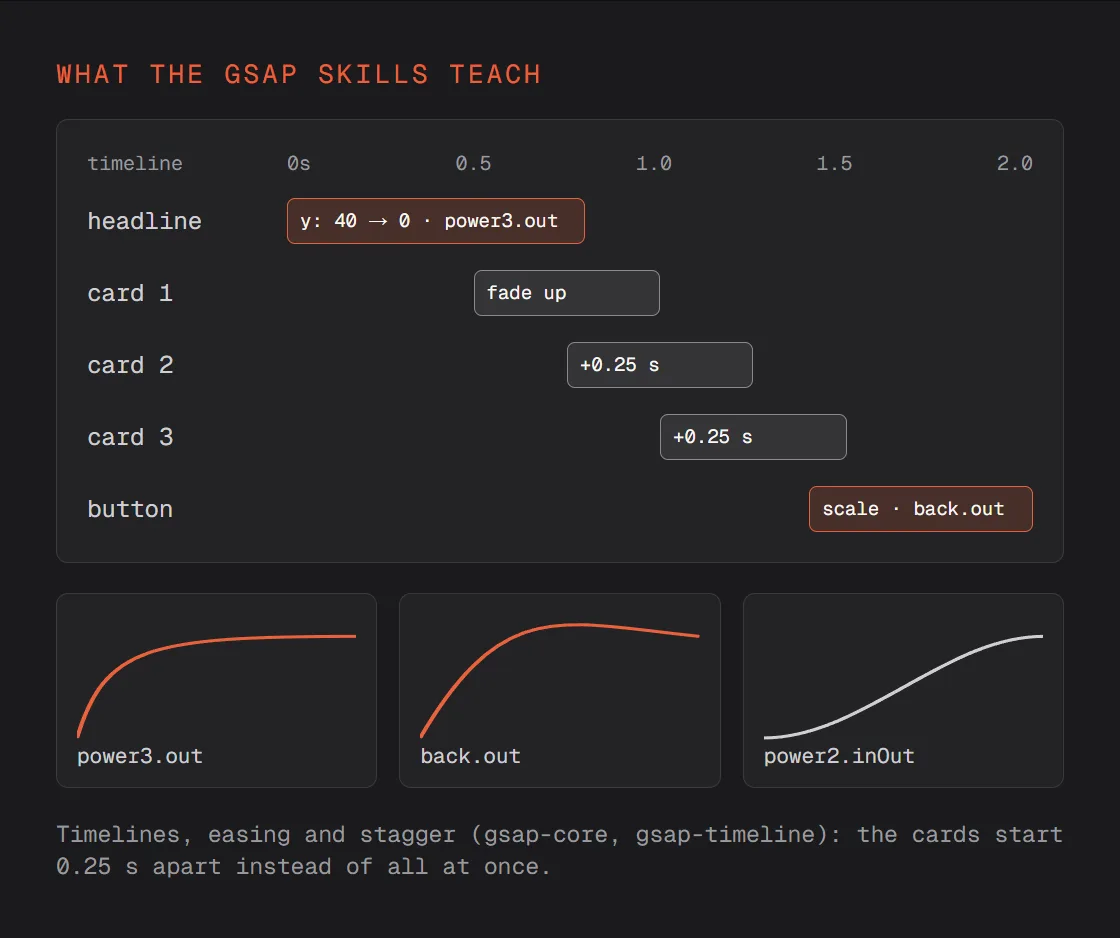Click the '0.5' time marker
The image size is (1120, 938).
tap(474, 164)
